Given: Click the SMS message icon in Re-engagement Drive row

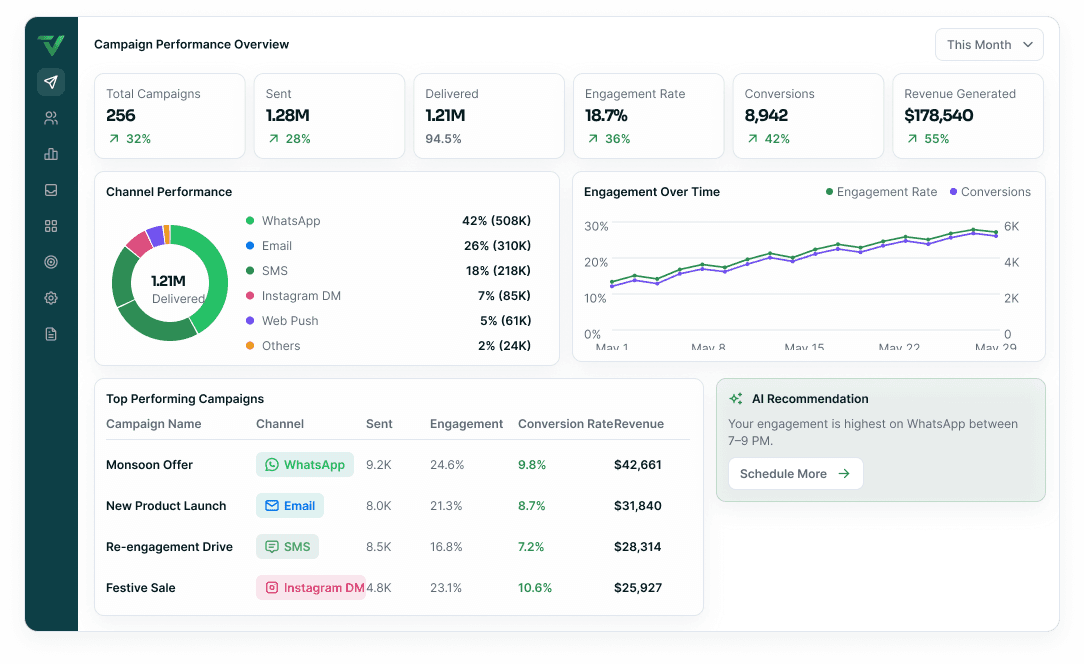Looking at the screenshot, I should point(272,546).
